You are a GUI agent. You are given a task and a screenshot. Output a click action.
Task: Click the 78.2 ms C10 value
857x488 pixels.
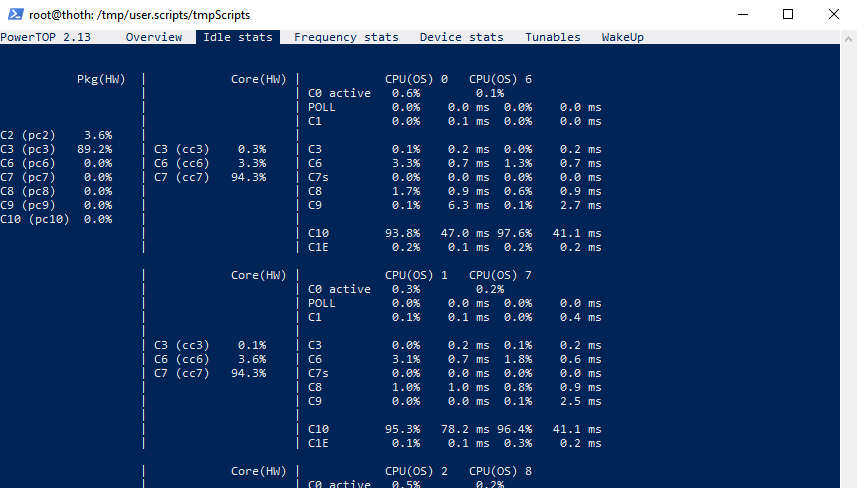pyautogui.click(x=465, y=430)
